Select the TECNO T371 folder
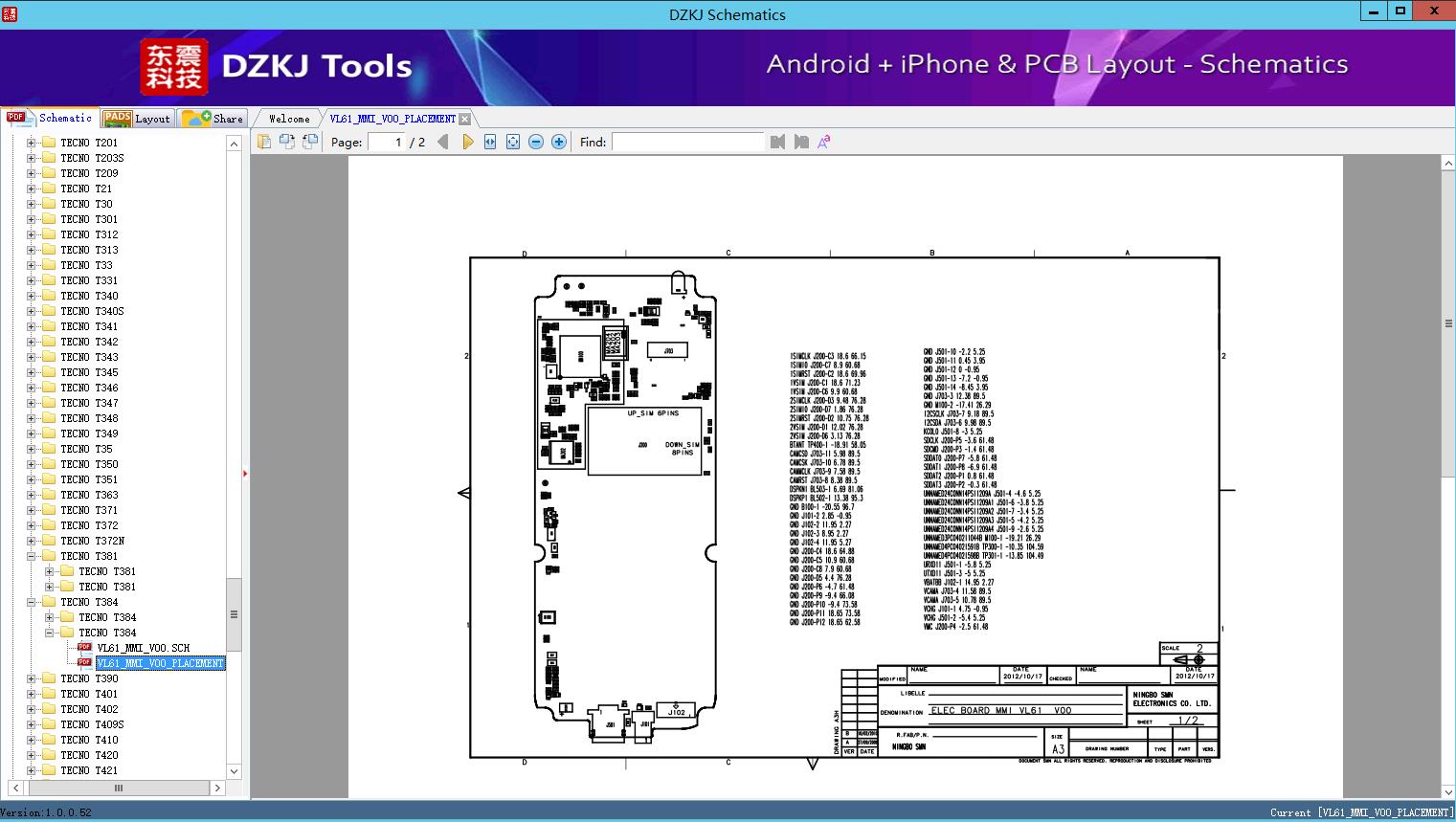This screenshot has height=822, width=1456. [89, 510]
